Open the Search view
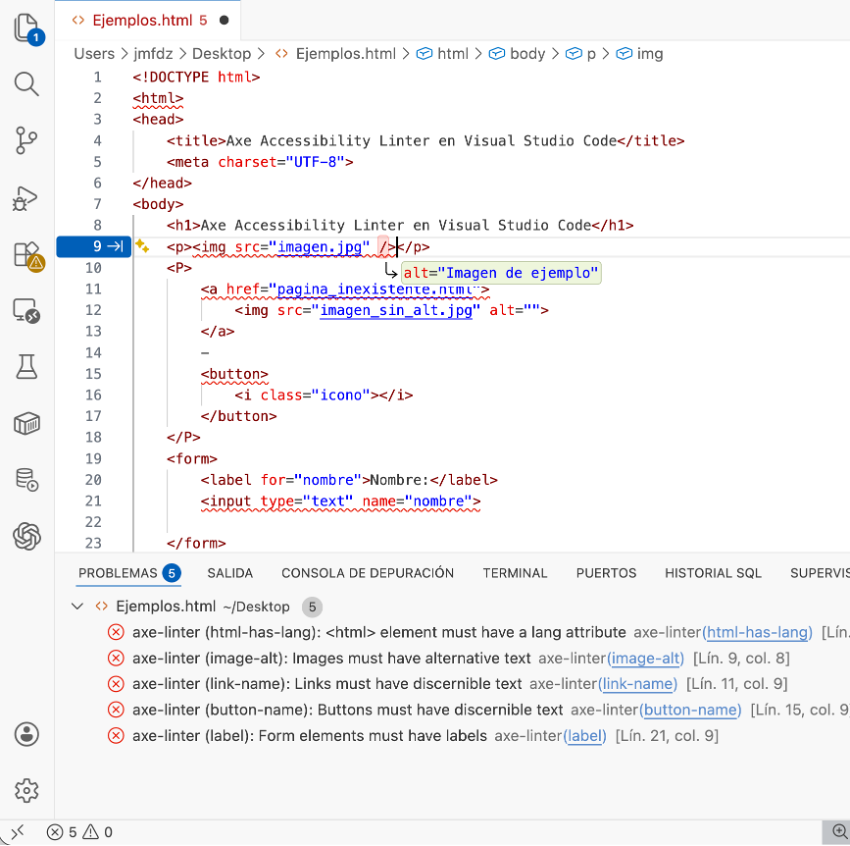 point(26,84)
